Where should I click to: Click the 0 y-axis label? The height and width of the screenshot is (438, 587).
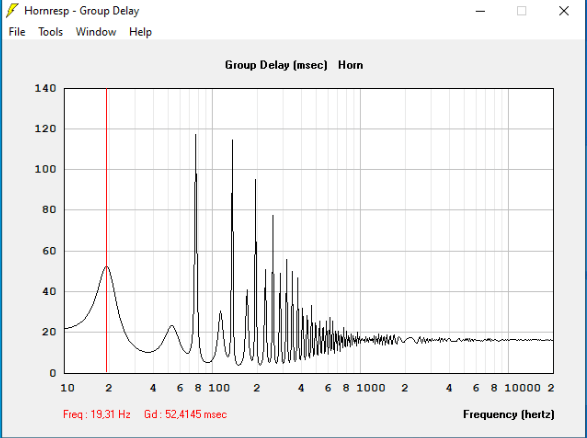tap(53, 373)
